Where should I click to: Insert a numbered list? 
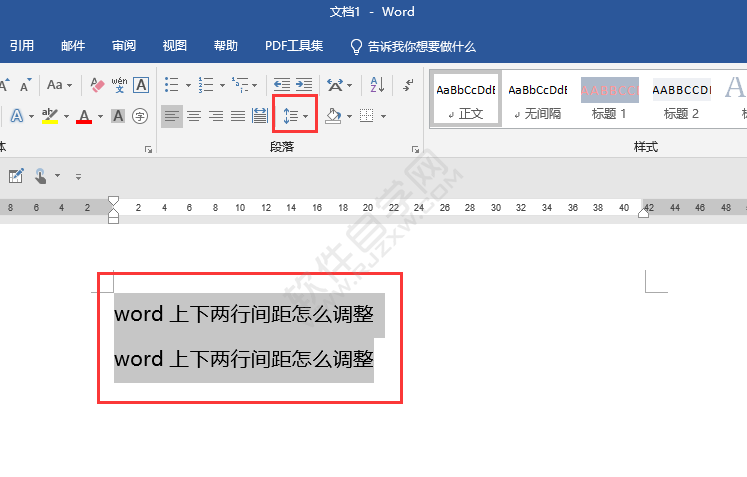(x=206, y=85)
